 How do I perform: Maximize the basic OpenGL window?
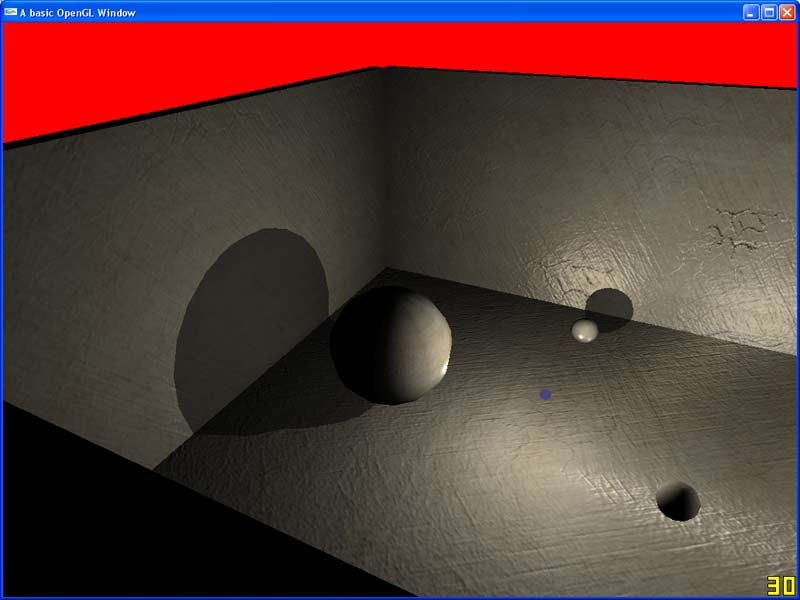tap(769, 12)
